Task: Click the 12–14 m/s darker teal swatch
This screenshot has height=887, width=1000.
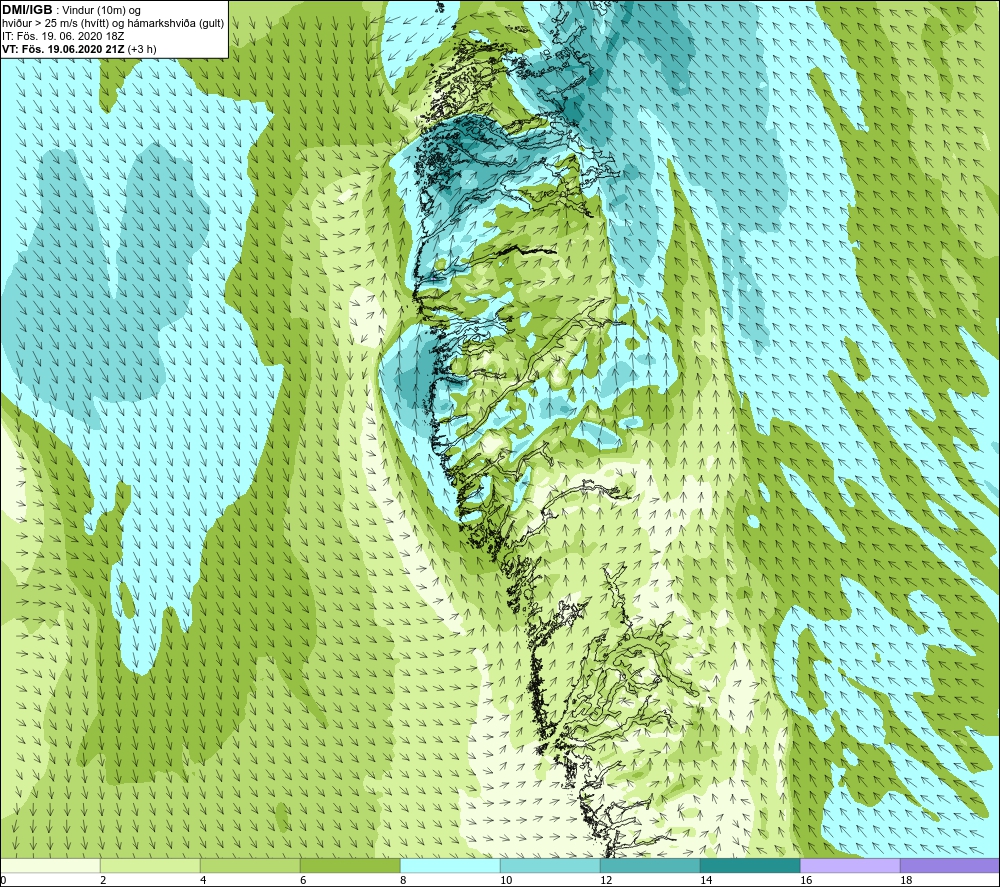Action: tap(650, 865)
